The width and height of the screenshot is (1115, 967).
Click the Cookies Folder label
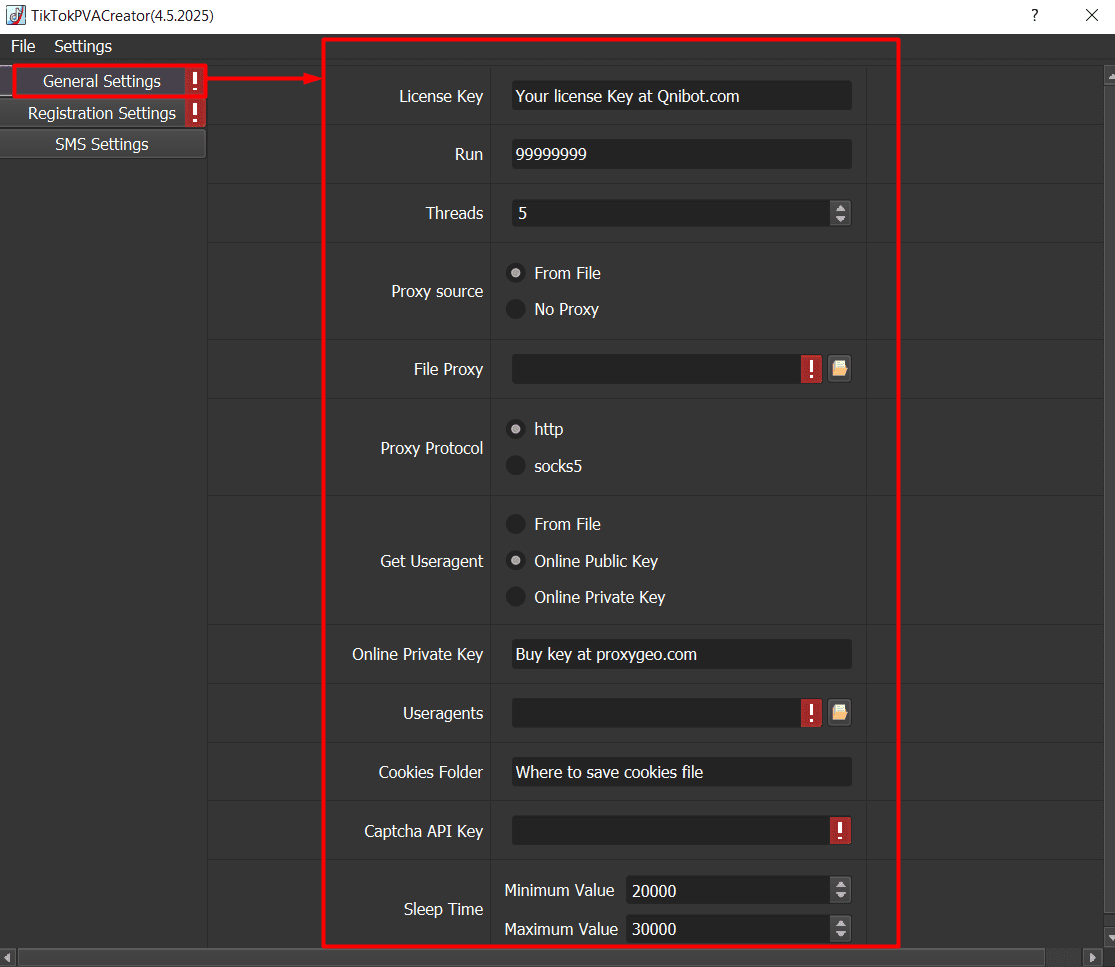click(431, 771)
